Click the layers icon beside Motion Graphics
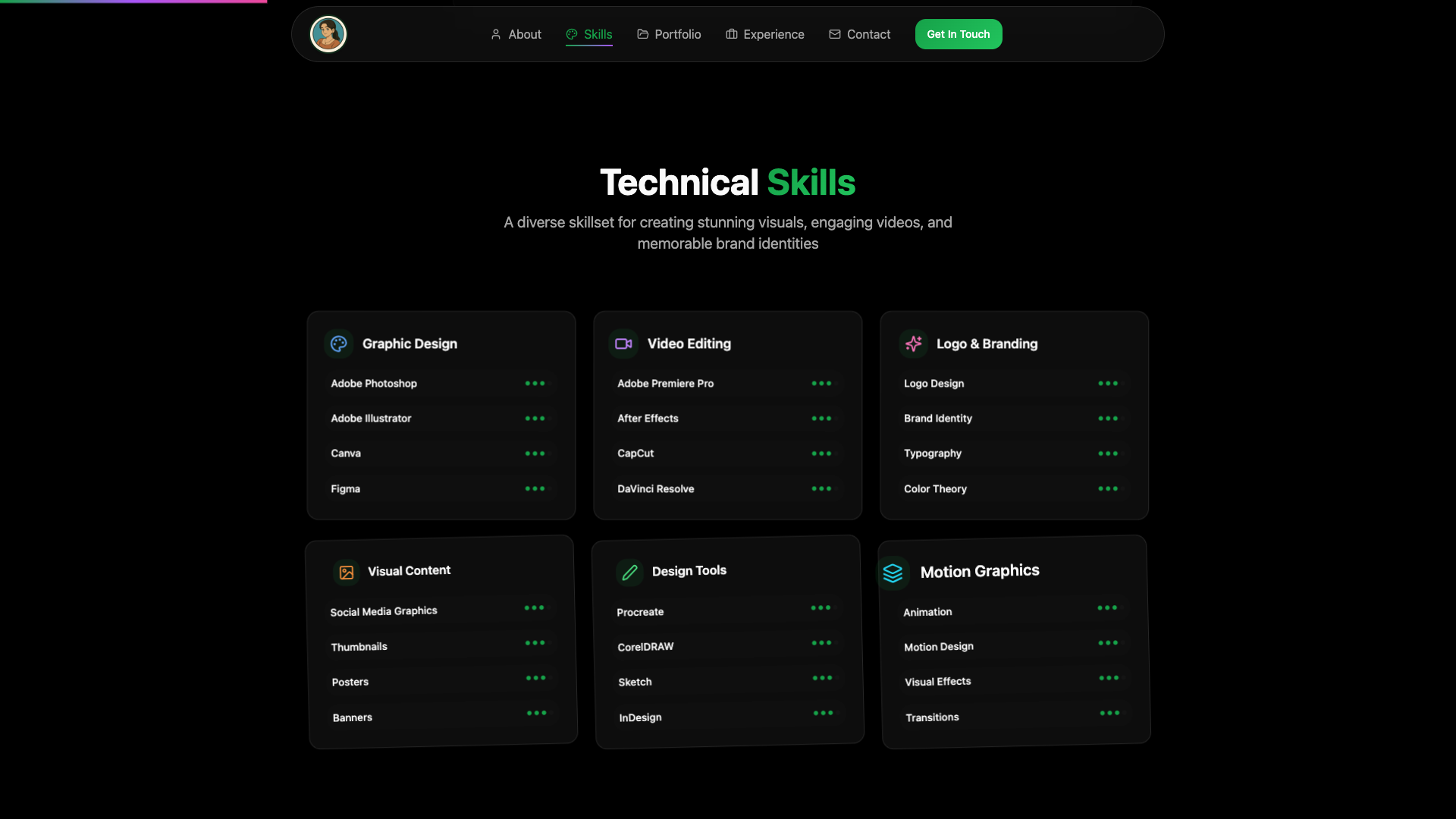The width and height of the screenshot is (1456, 819). coord(893,573)
